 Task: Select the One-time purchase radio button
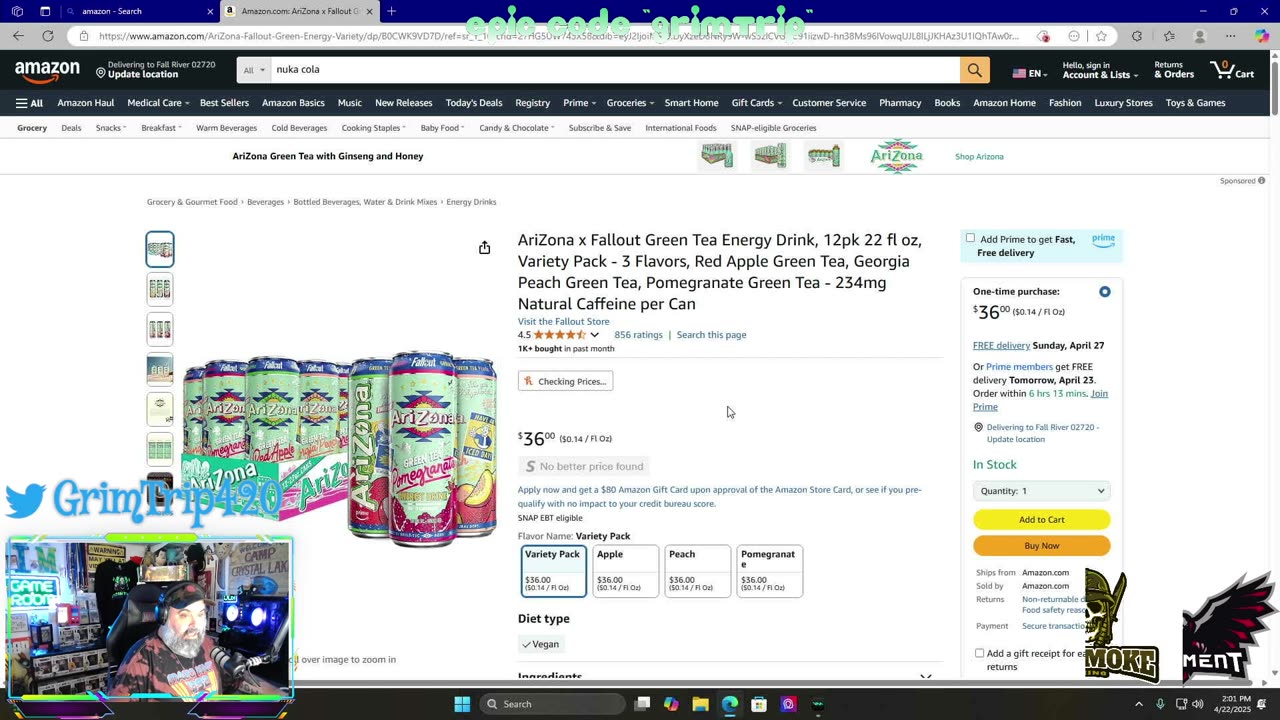(1105, 292)
